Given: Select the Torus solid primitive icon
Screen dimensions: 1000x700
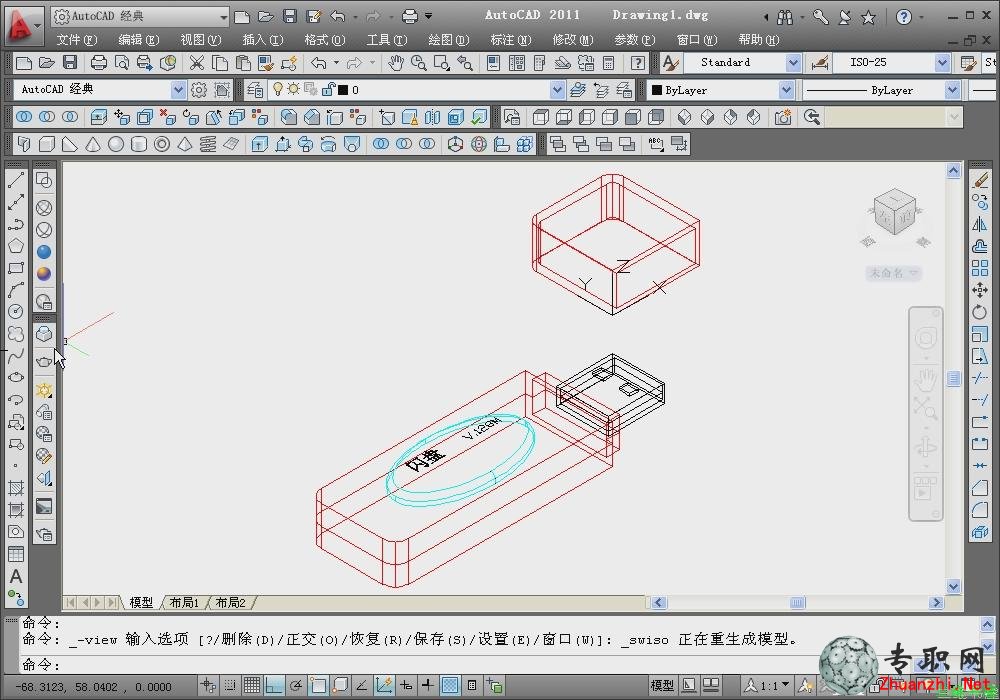Looking at the screenshot, I should (162, 145).
